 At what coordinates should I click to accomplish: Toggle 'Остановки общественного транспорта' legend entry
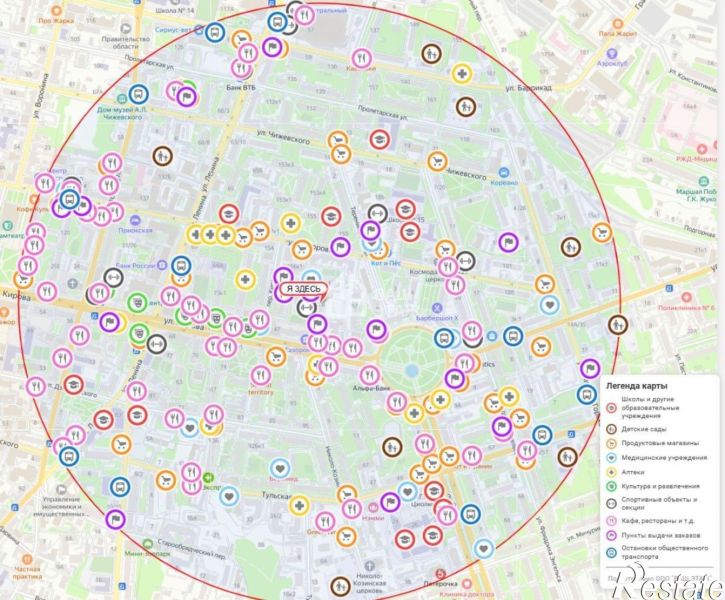(657, 552)
